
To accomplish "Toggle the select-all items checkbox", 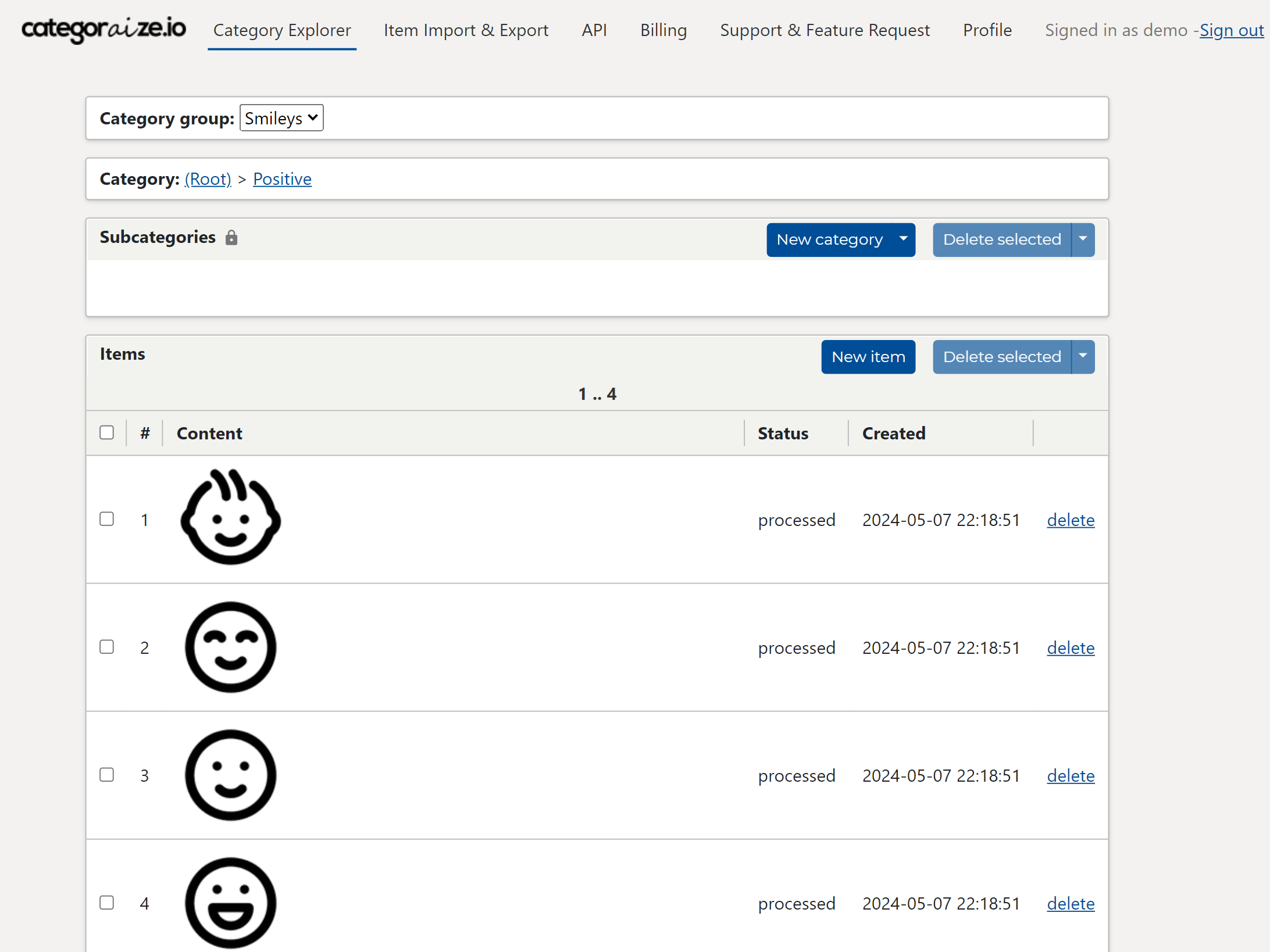I will (106, 432).
